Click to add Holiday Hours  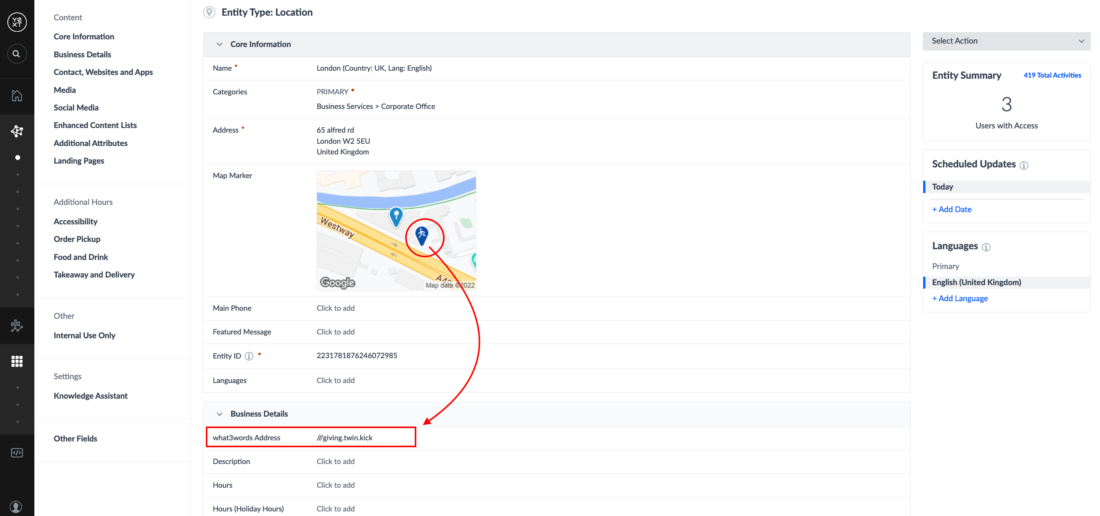[335, 509]
